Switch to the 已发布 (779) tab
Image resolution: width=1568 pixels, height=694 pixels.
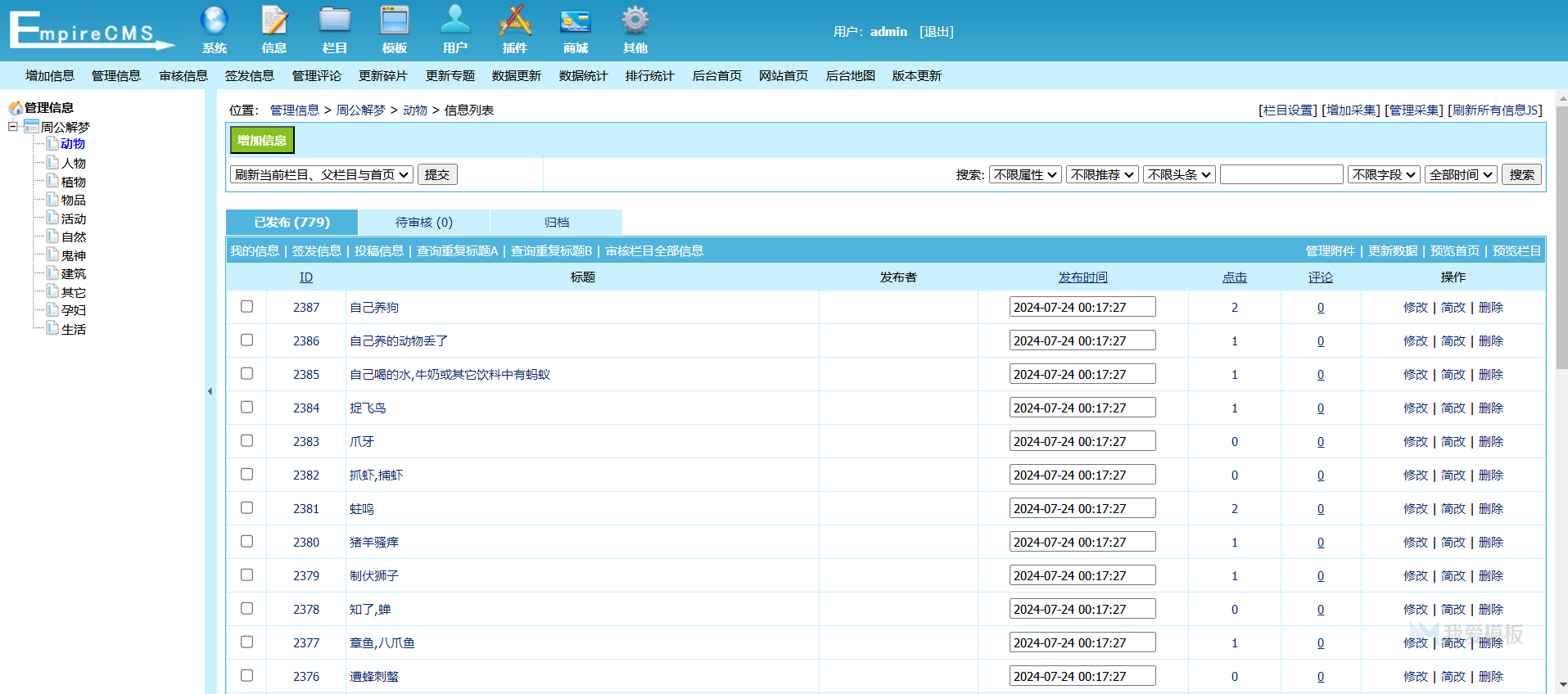[291, 222]
